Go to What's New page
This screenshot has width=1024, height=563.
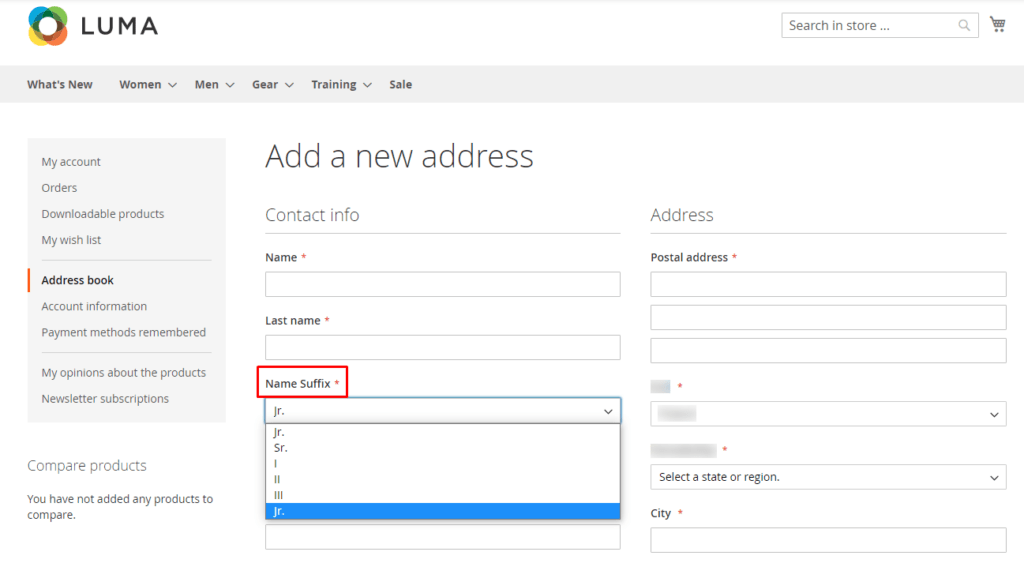(x=60, y=85)
